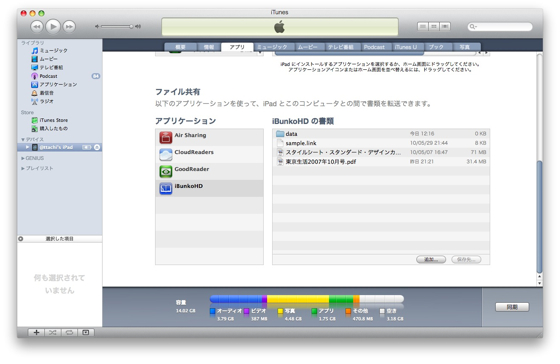The image size is (560, 364).
Task: Open Podcast in the library sidebar
Action: [48, 76]
